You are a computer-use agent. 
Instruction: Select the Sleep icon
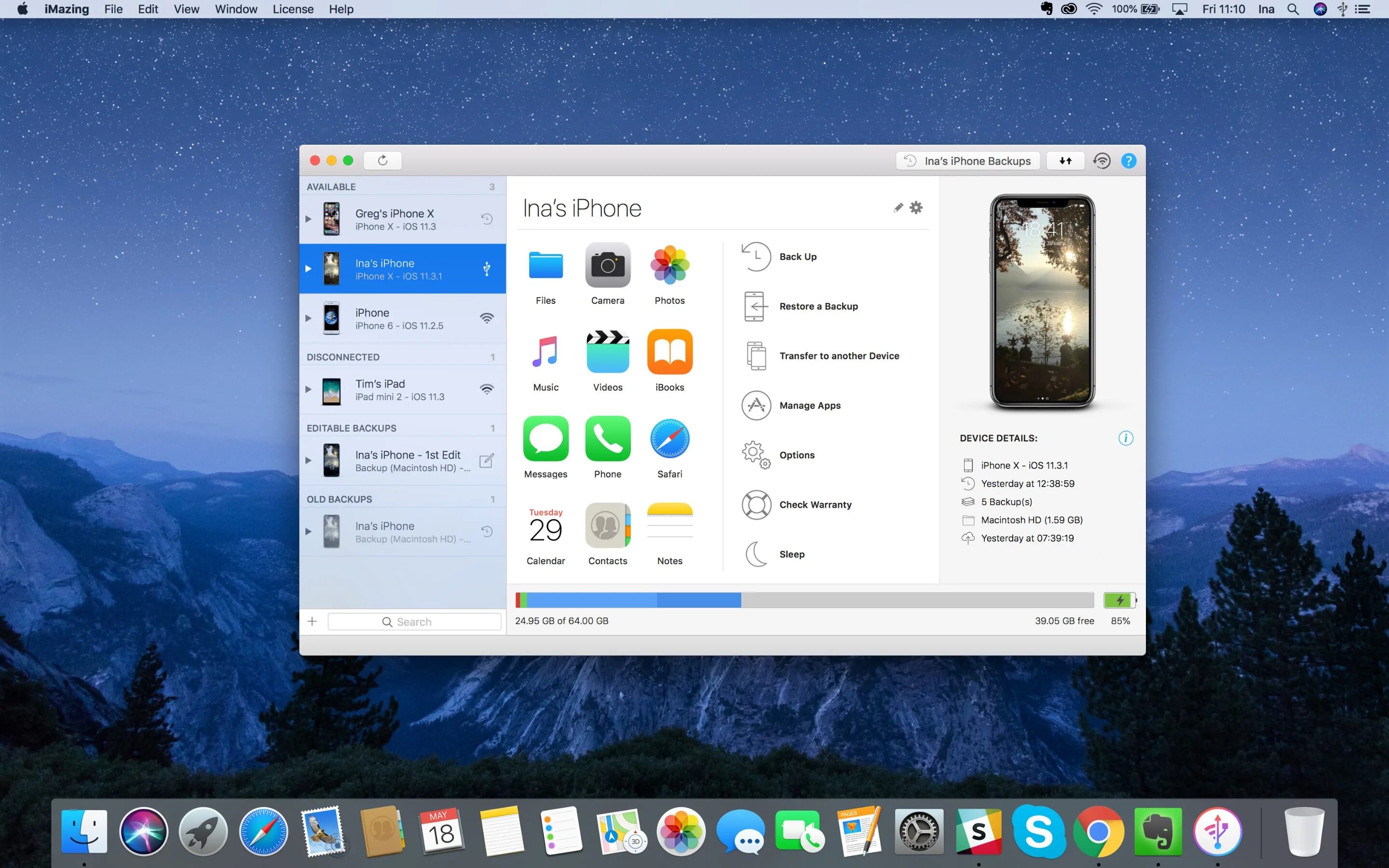[x=757, y=553]
